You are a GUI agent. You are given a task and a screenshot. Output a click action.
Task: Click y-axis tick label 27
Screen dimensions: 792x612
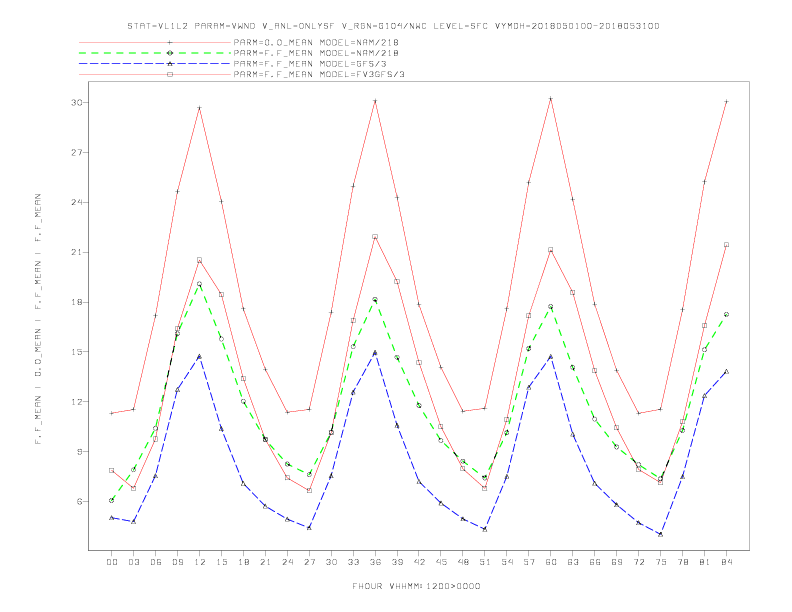(x=76, y=152)
